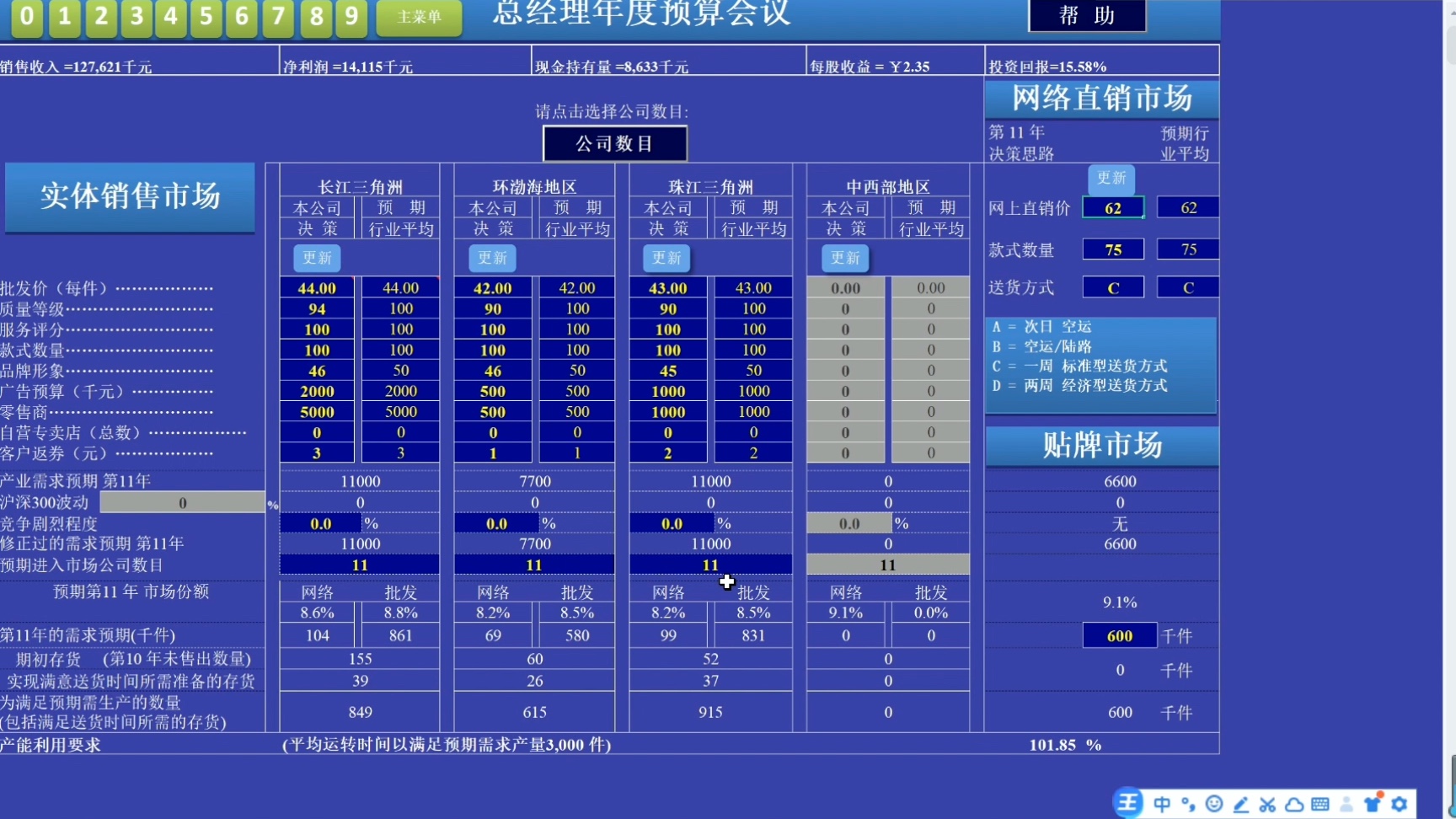This screenshot has width=1456, height=819.
Task: Edit online 款式数量 decision field 75
Action: pos(1113,249)
